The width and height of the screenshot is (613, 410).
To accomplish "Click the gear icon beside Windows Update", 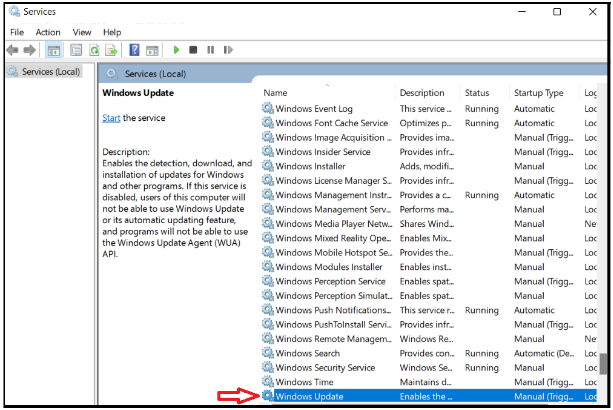I will pos(268,396).
